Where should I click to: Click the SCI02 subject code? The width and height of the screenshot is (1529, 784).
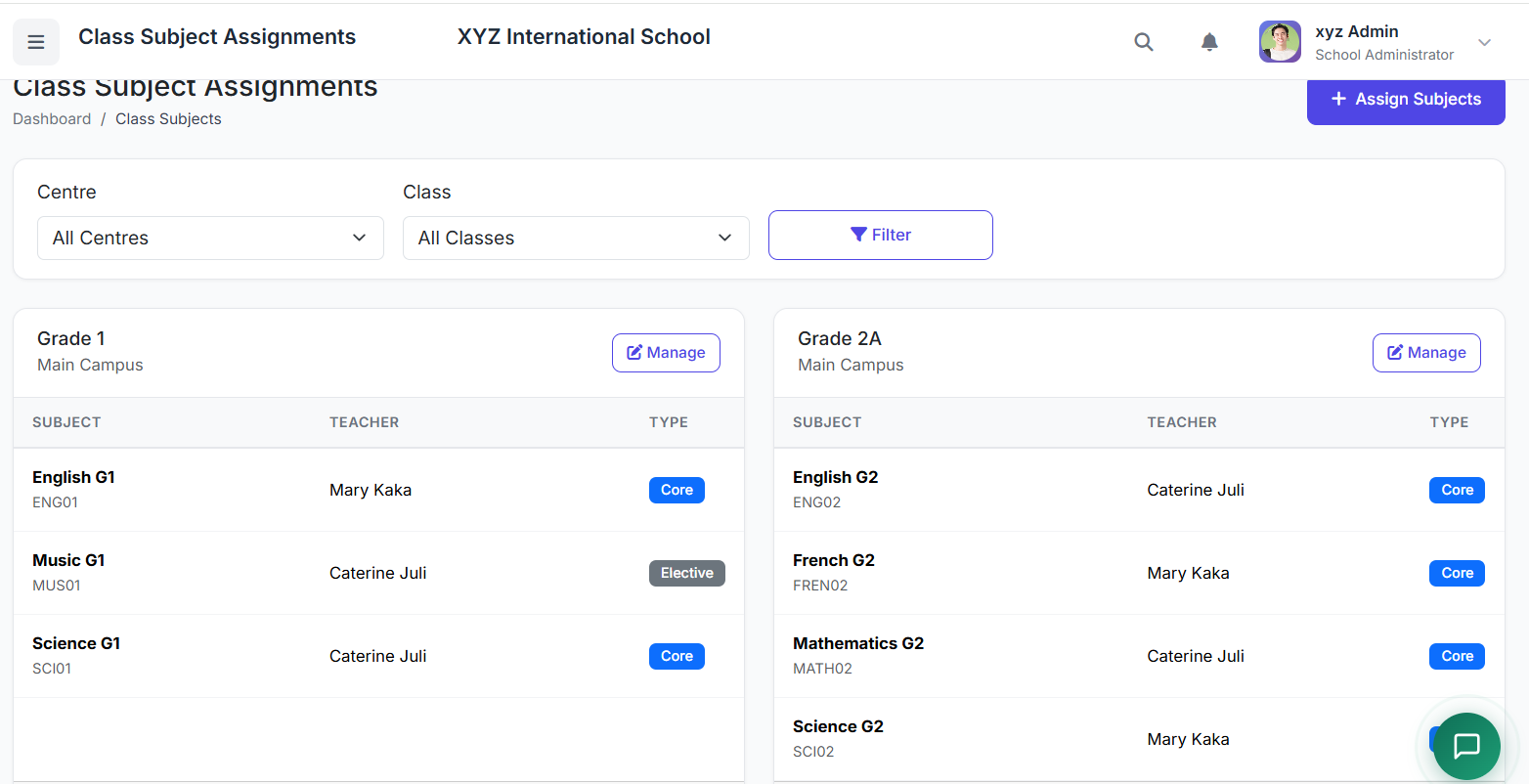tap(813, 752)
